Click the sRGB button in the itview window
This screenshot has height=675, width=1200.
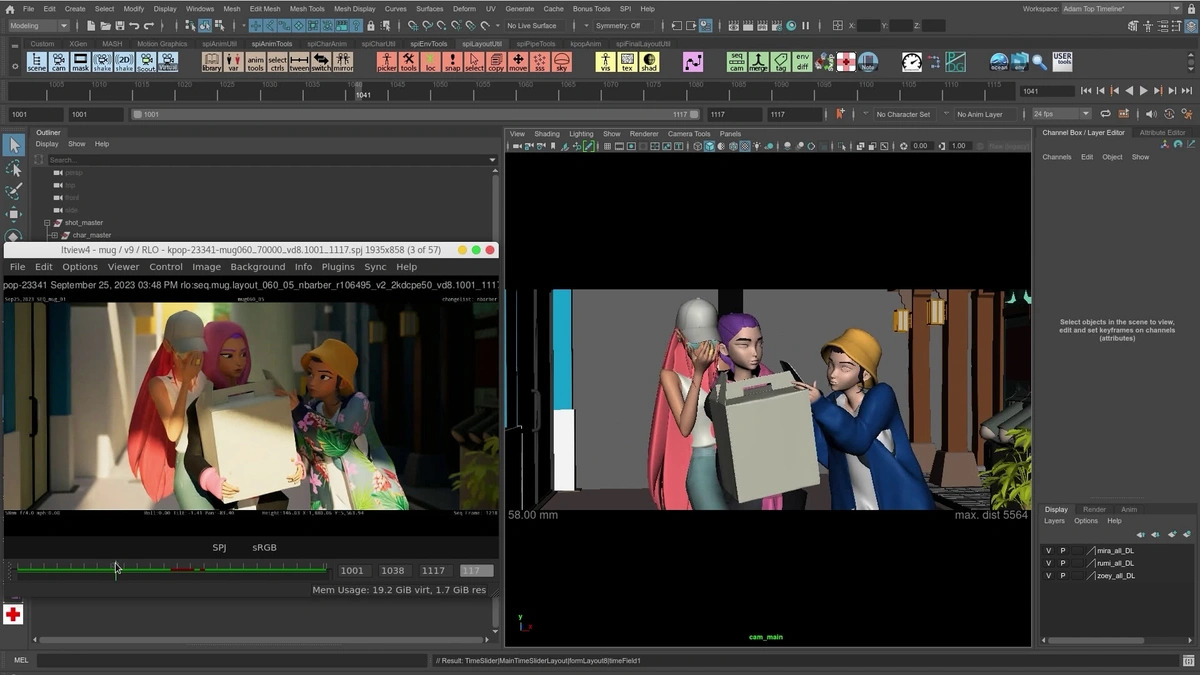tap(262, 547)
